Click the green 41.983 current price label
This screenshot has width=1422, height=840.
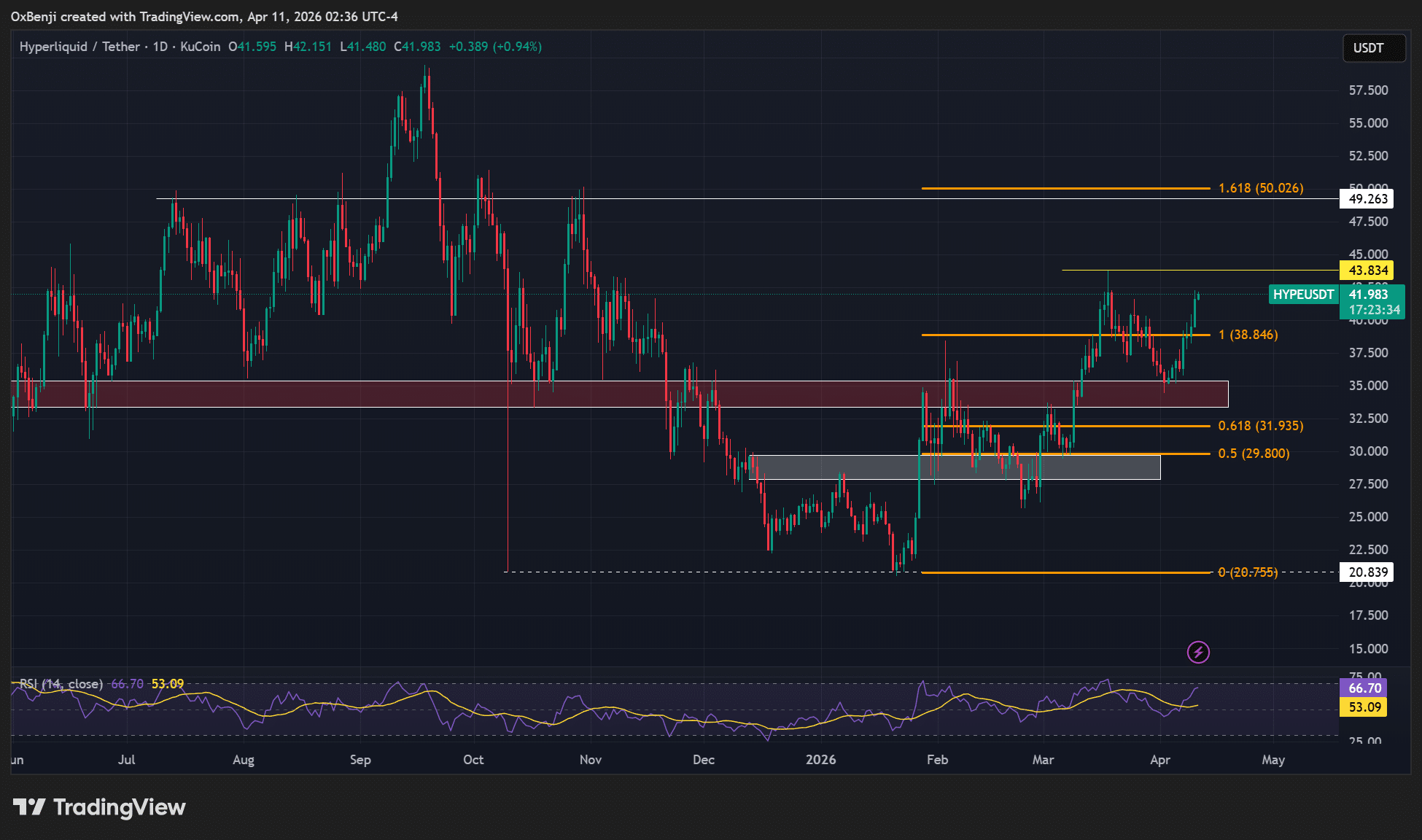[x=1374, y=295]
